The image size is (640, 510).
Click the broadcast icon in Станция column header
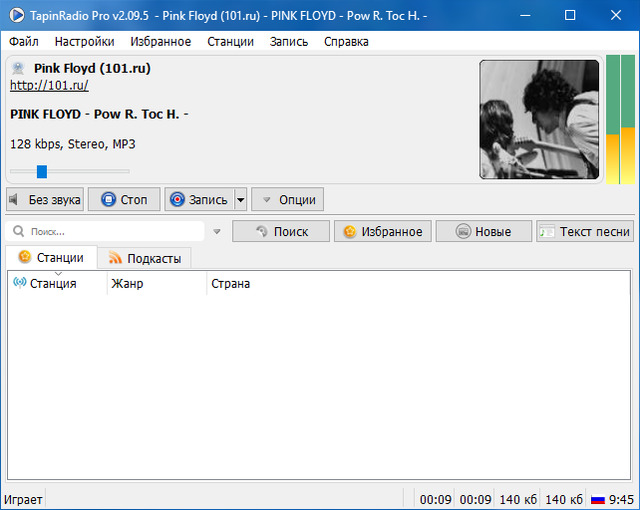19,283
